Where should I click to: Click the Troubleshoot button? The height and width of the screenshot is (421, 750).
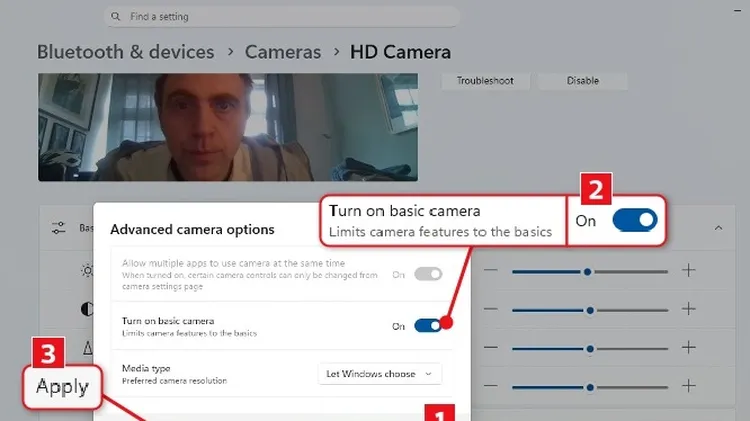tap(485, 80)
